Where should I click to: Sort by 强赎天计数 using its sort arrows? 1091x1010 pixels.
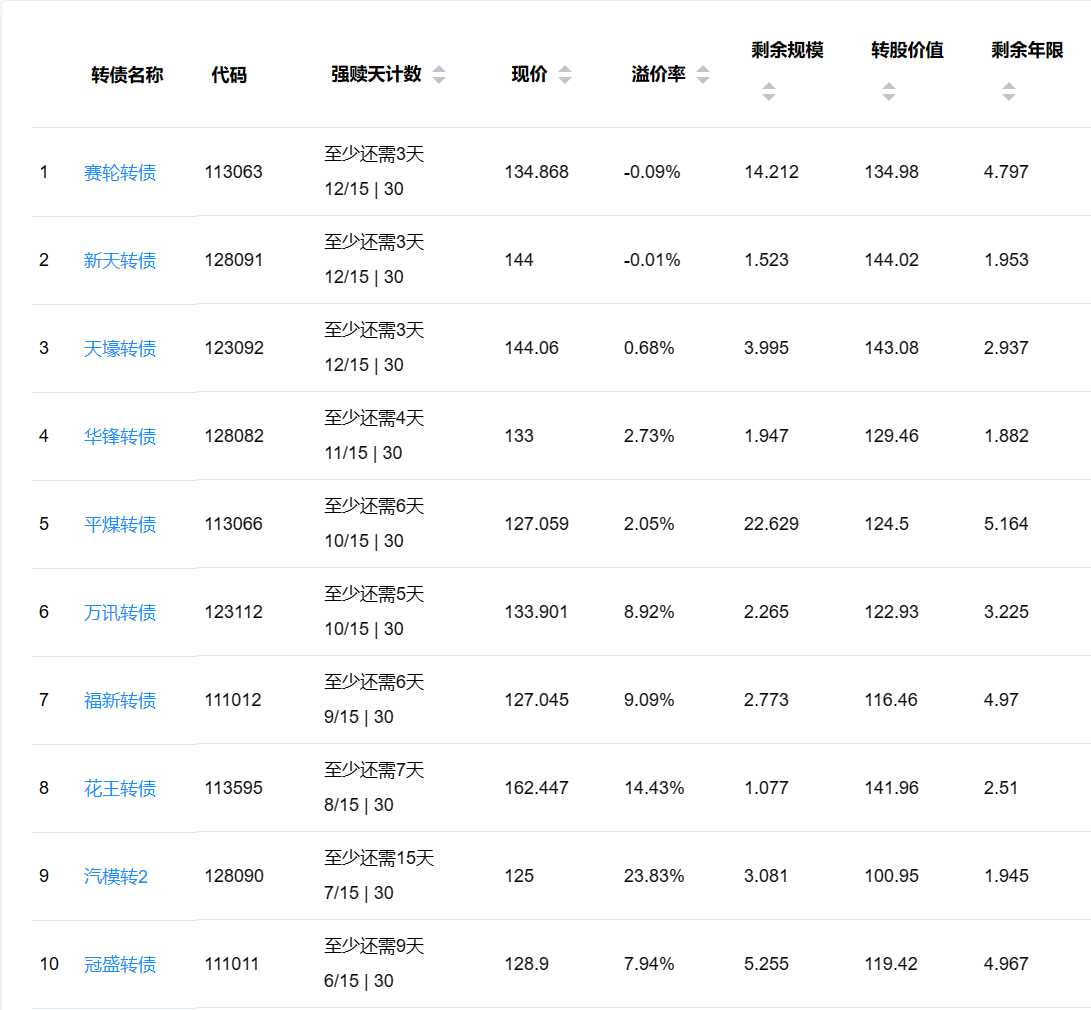(x=439, y=75)
